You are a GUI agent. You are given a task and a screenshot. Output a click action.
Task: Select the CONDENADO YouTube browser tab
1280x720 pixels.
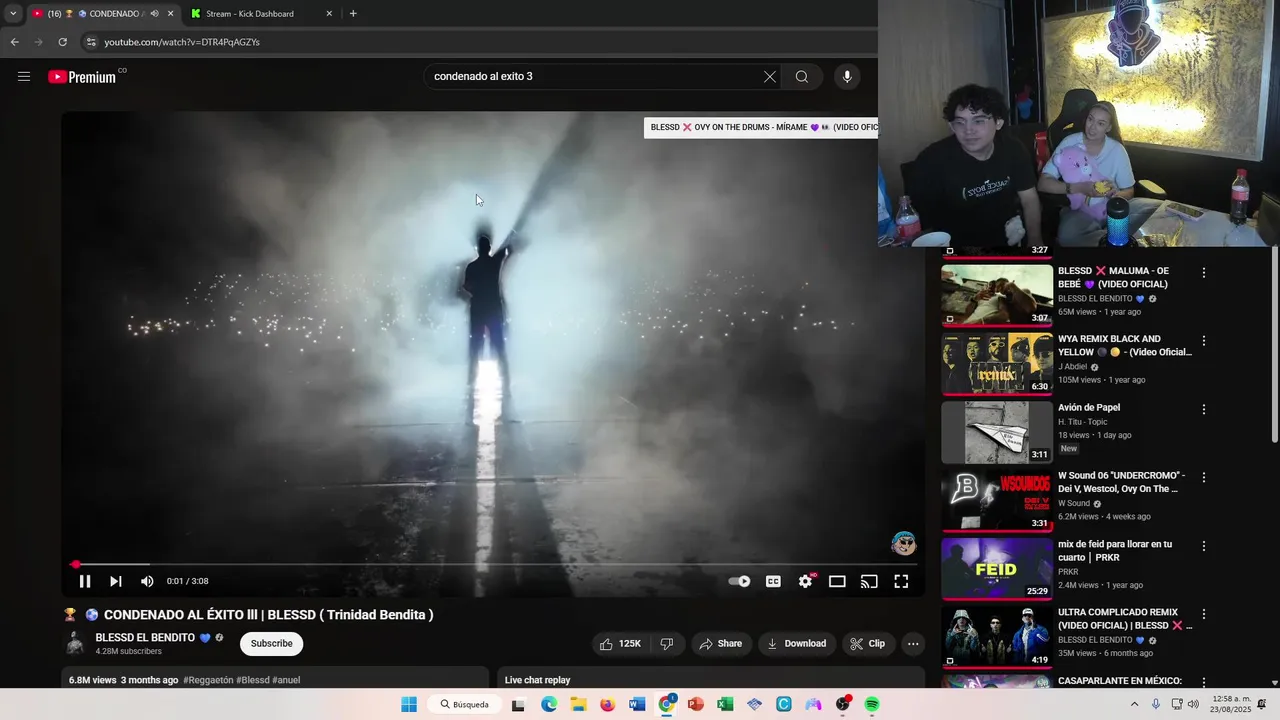coord(103,14)
